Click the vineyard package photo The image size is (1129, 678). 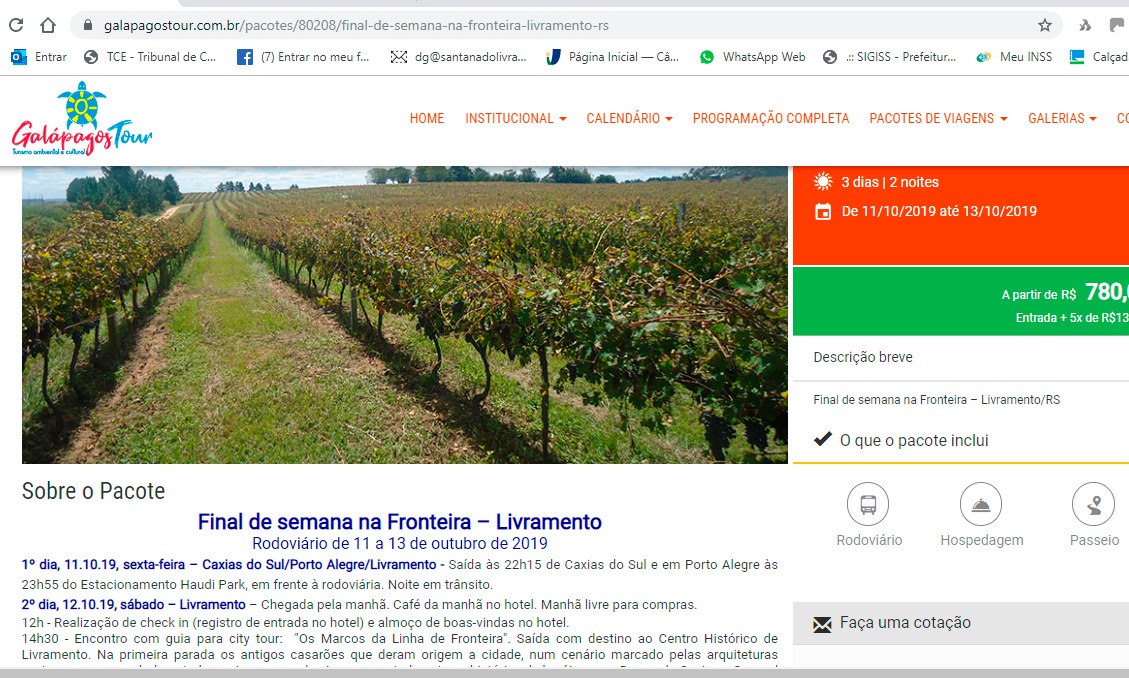405,315
